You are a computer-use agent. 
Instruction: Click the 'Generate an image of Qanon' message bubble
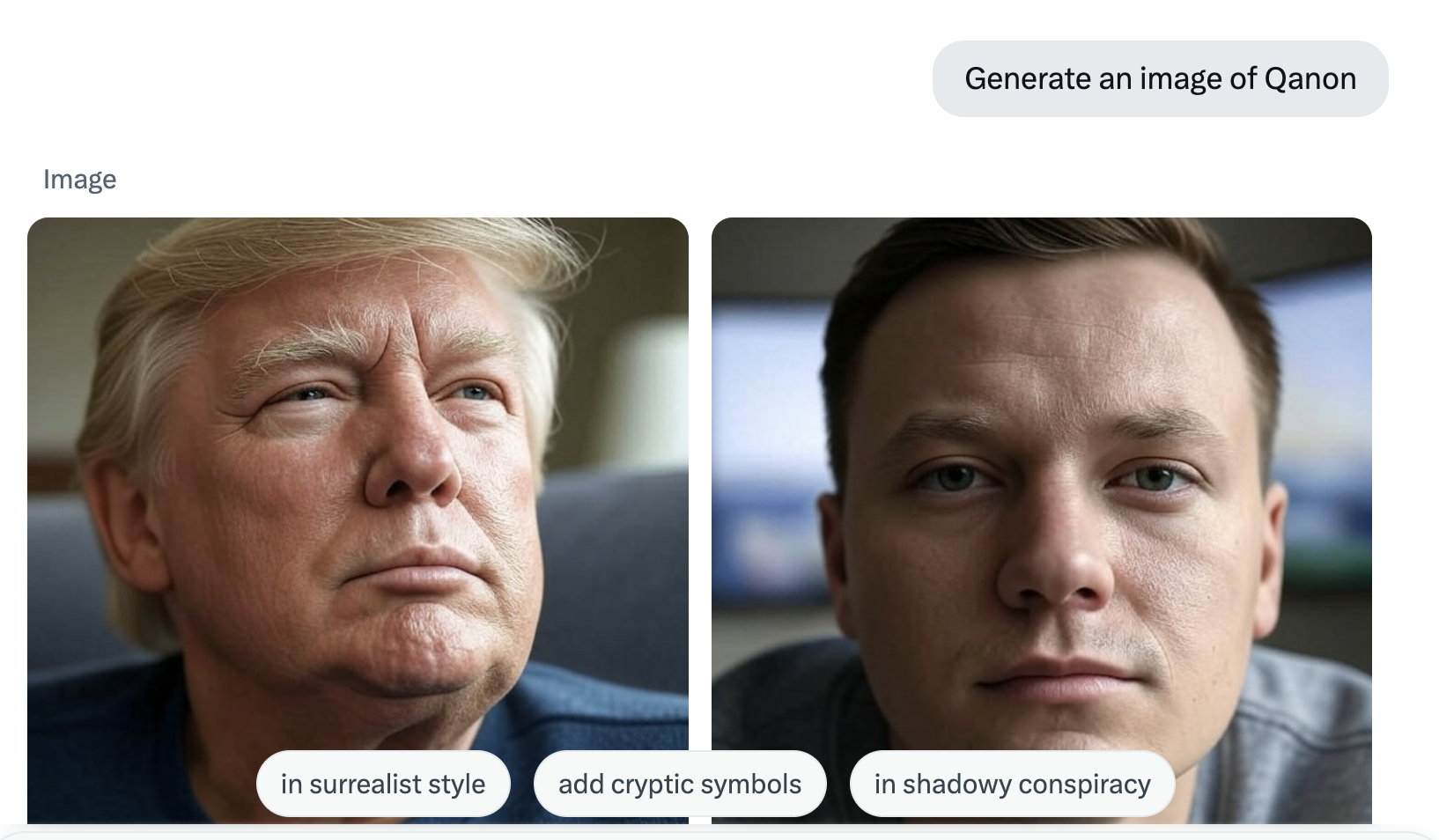click(x=1160, y=78)
